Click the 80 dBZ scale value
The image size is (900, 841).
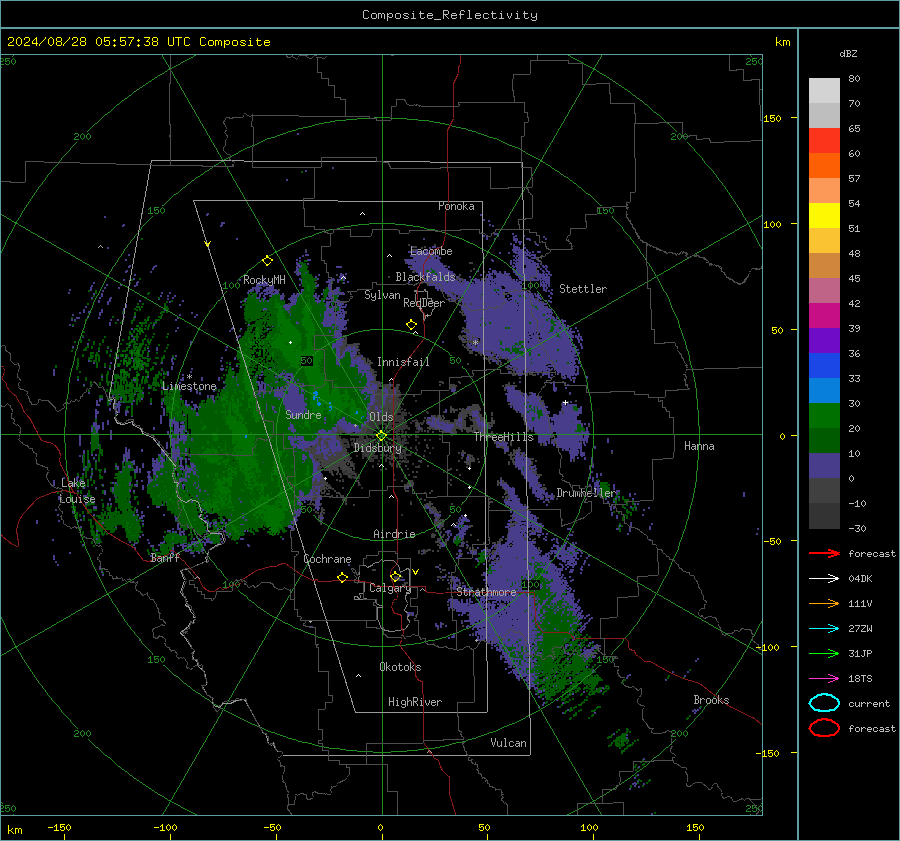pos(854,79)
